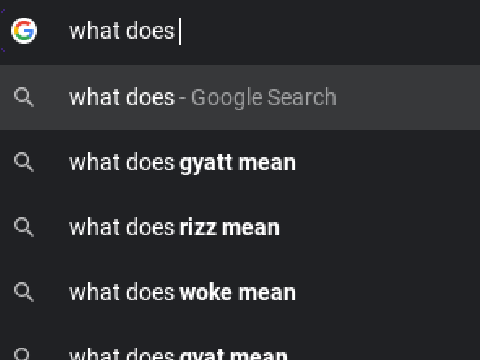This screenshot has width=480, height=360.
Task: Open the 'what does gyat mean' suggestion at bottom
Action: (240, 348)
